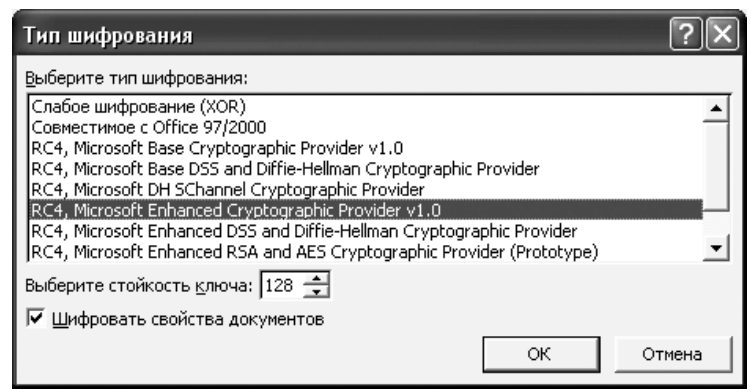Decrease key strength with down spinner arrow
This screenshot has width=751, height=392.
point(316,291)
